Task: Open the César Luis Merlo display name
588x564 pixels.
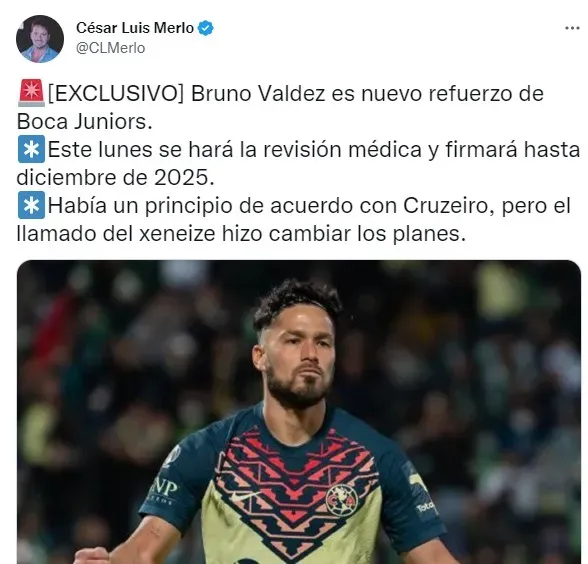Action: [x=135, y=28]
